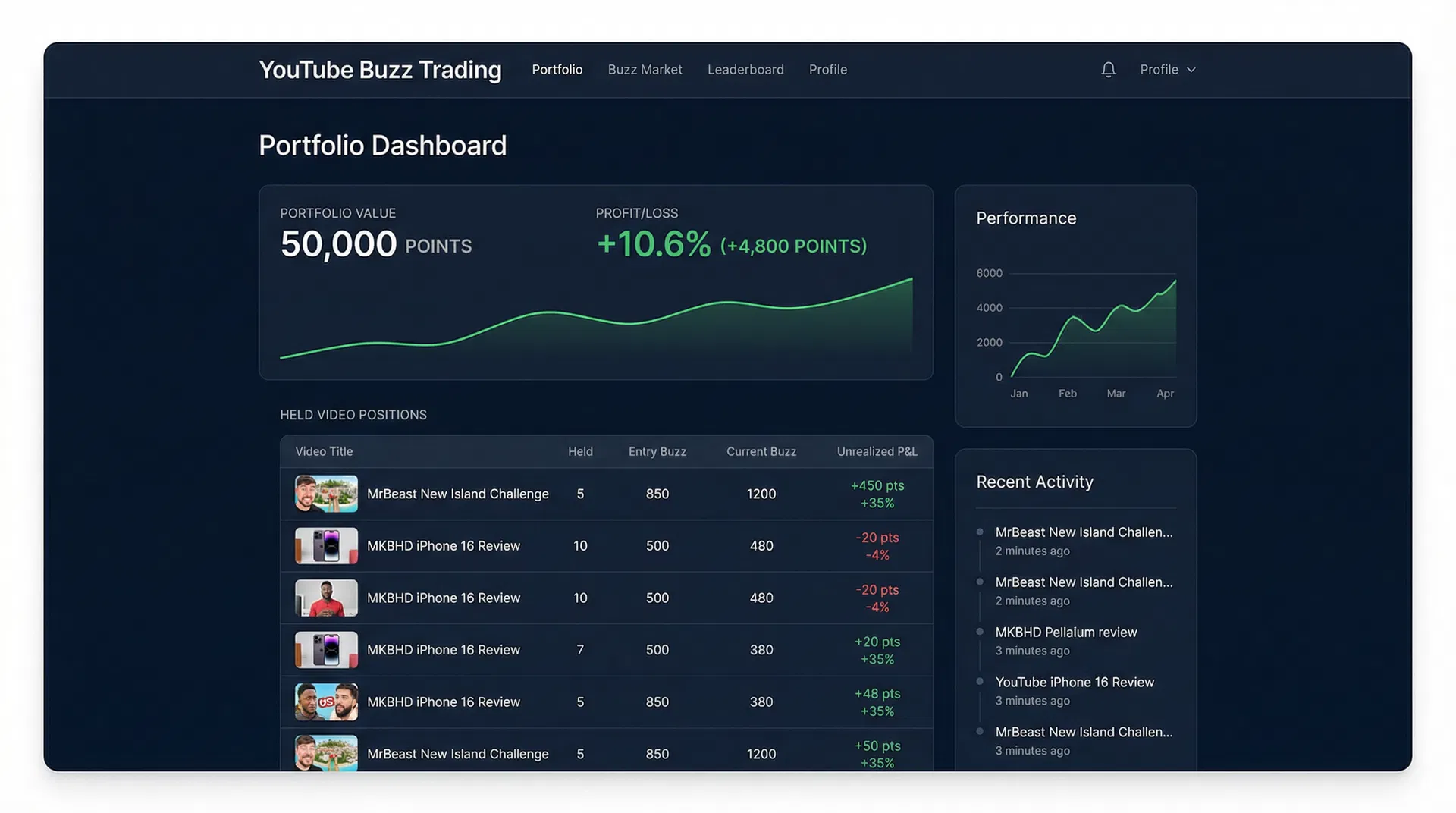The width and height of the screenshot is (1456, 813).
Task: Open thumbnail of the MKBHD position holding 7
Action: click(x=326, y=650)
